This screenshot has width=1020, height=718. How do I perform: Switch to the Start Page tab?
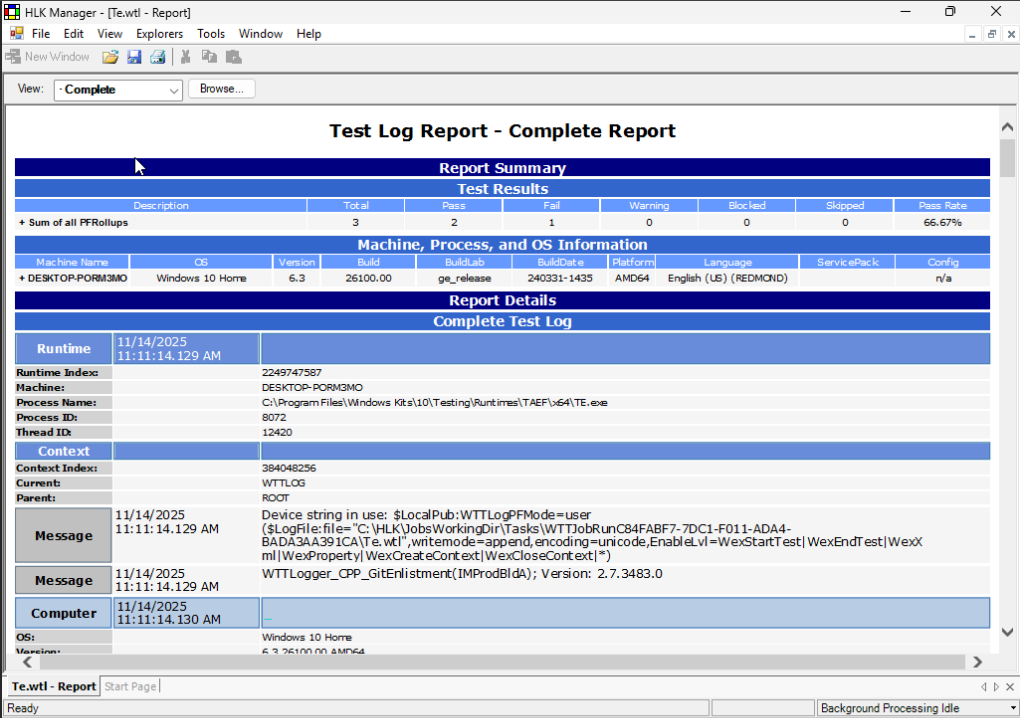point(130,687)
